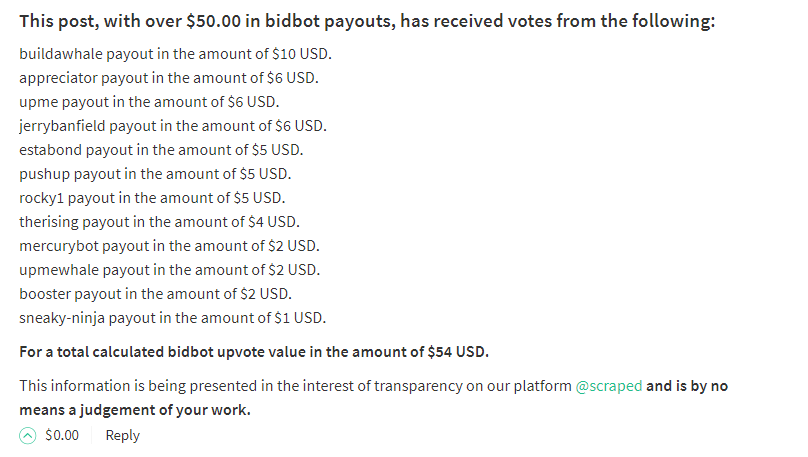Click the therising $4 USD payout line

pyautogui.click(x=159, y=222)
